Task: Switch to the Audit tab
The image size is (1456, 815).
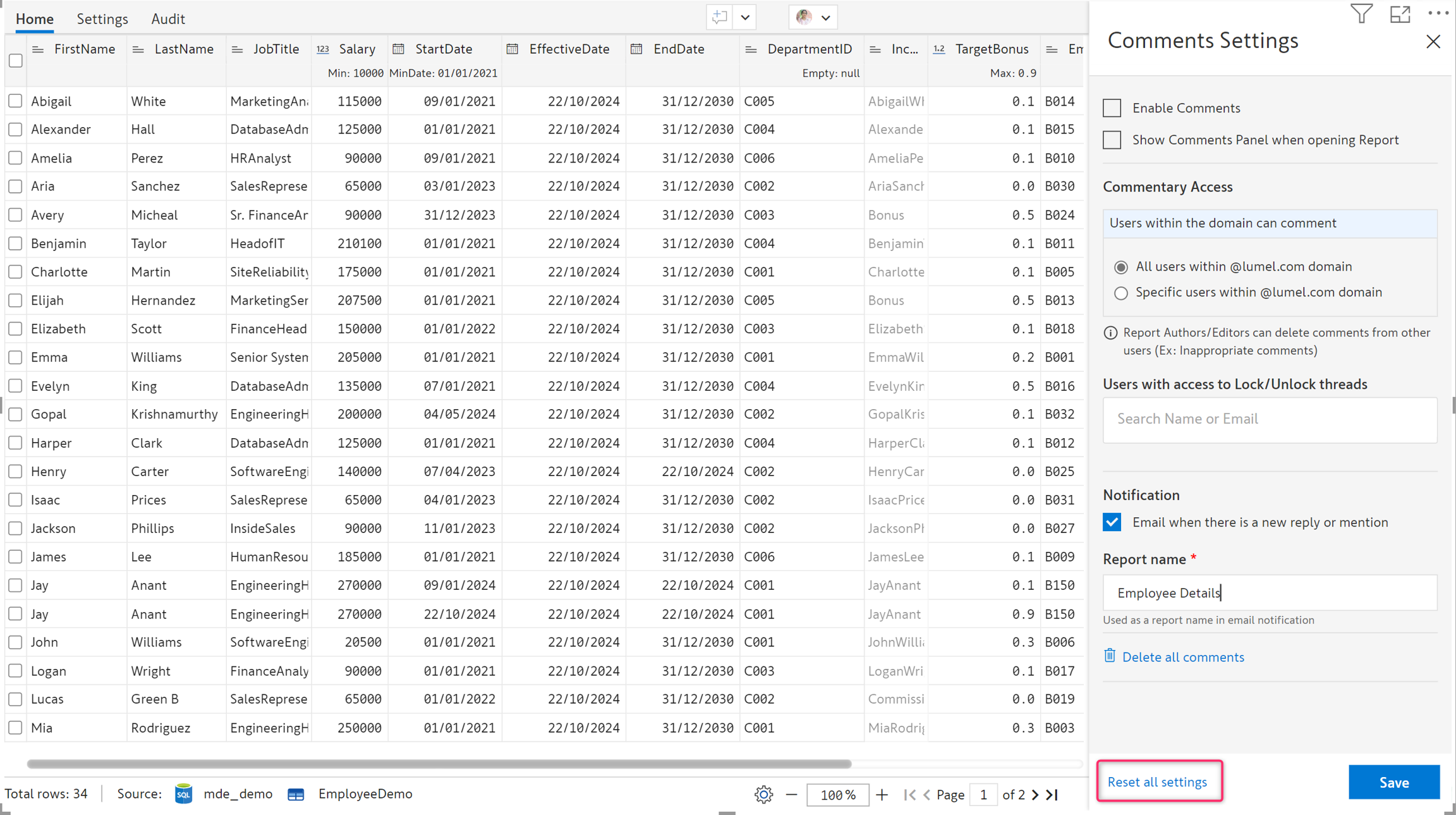Action: [168, 19]
